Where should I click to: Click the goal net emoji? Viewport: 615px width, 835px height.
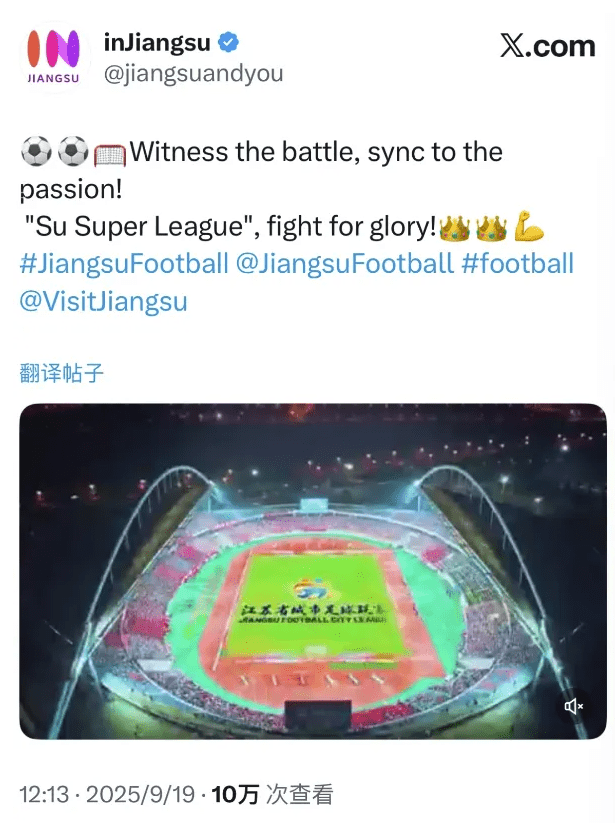tap(109, 155)
